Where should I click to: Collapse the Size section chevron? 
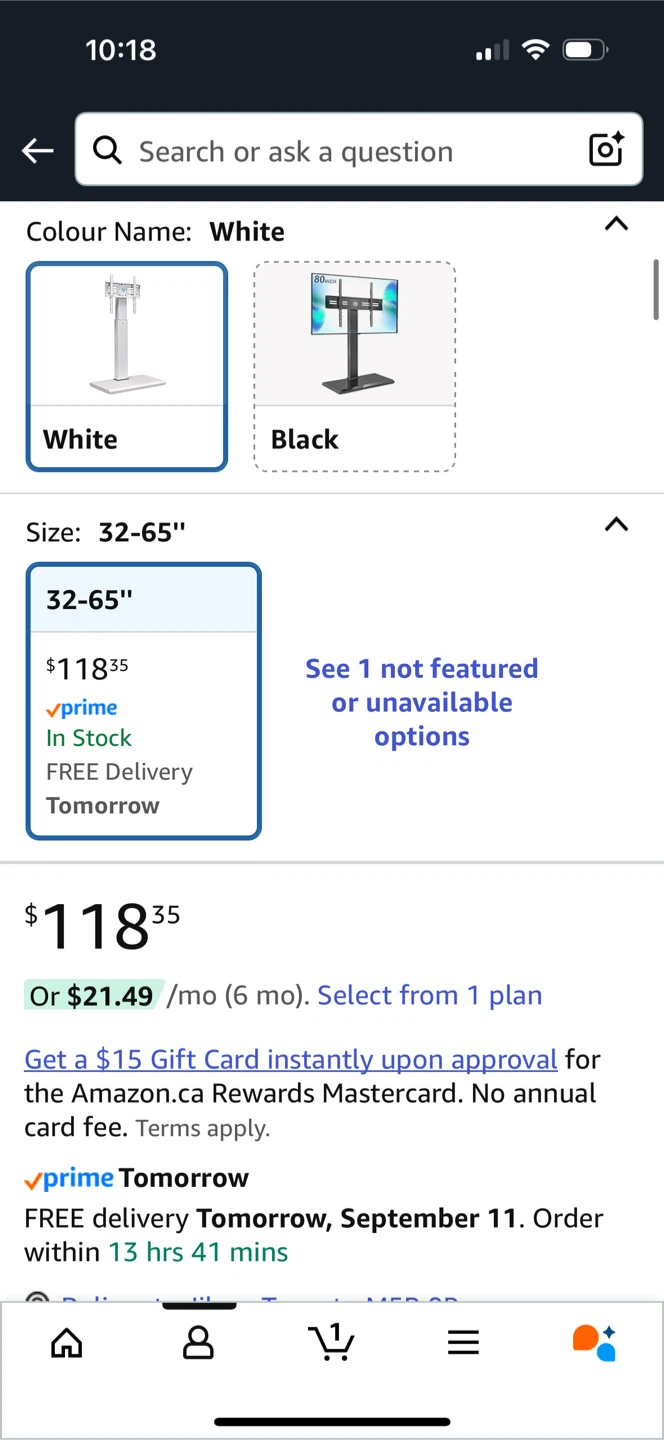[617, 524]
